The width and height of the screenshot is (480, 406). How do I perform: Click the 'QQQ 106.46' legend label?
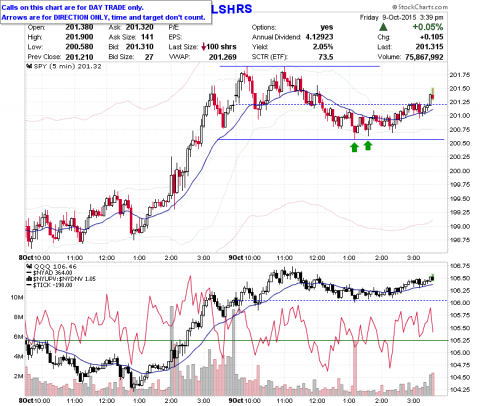click(x=55, y=266)
